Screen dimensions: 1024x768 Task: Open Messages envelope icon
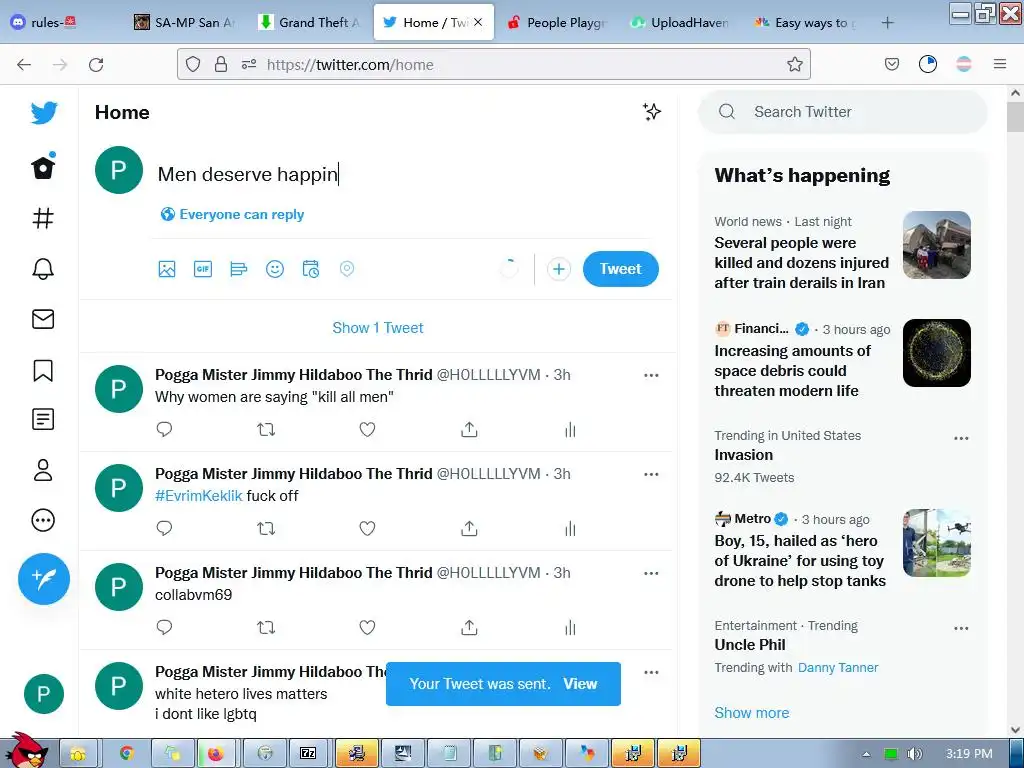coord(43,319)
